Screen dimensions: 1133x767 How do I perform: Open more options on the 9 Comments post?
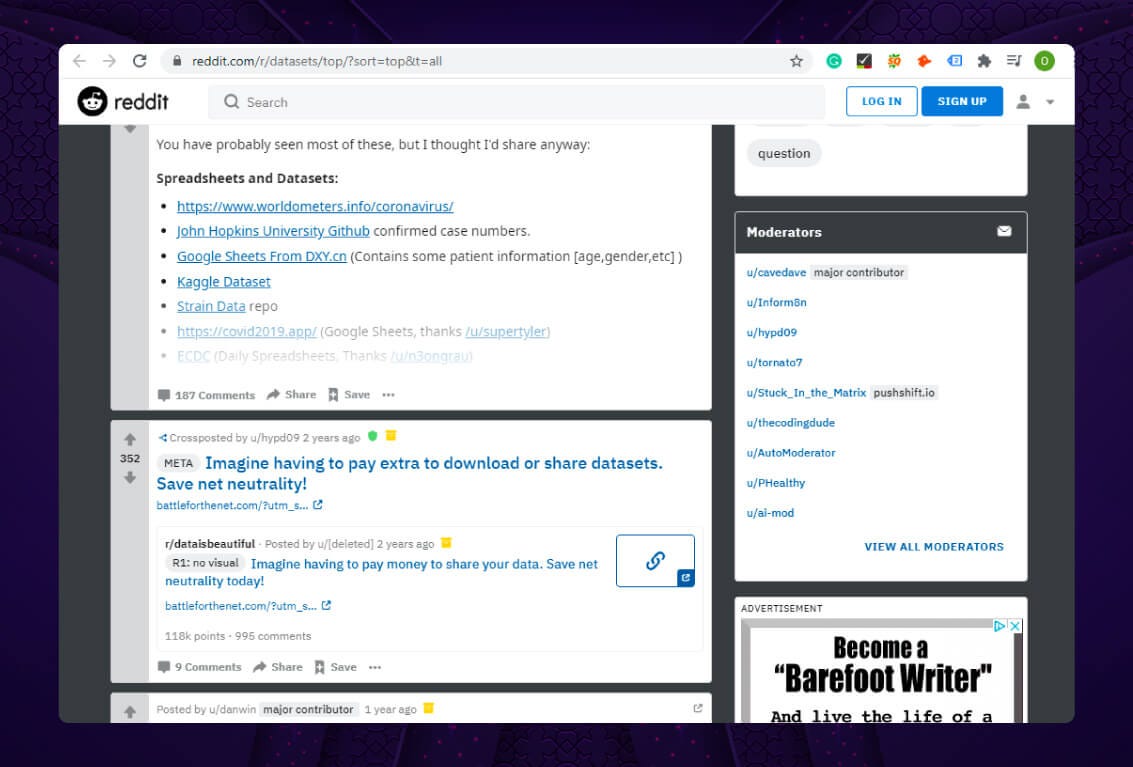click(374, 667)
